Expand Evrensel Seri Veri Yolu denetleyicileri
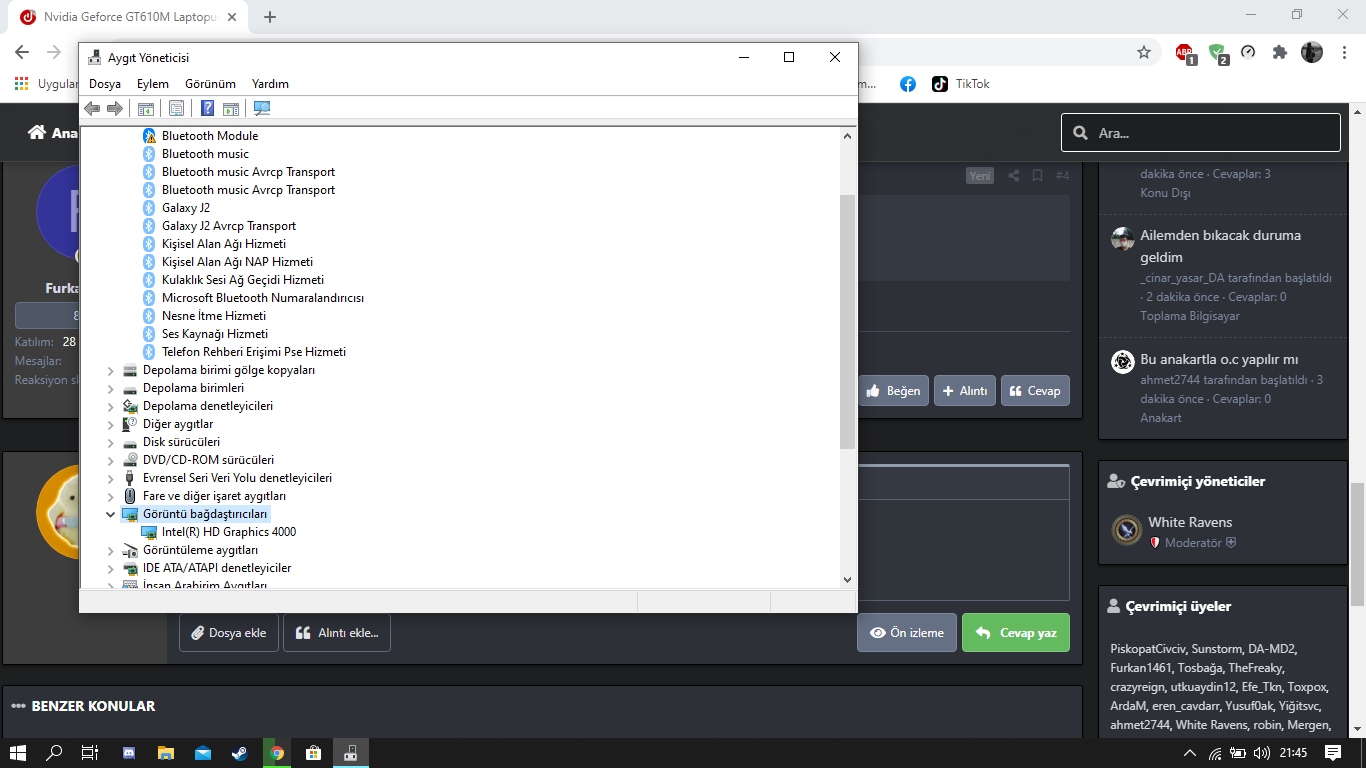The height and width of the screenshot is (768, 1366). (x=111, y=478)
